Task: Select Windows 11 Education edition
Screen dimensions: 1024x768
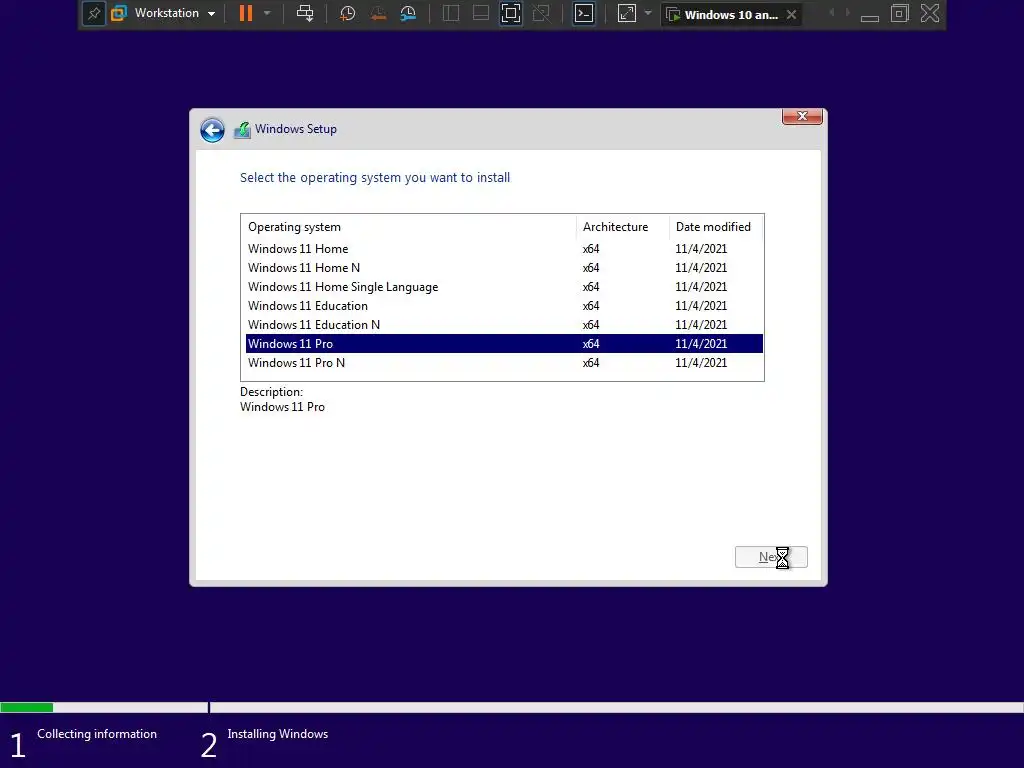Action: tap(504, 306)
